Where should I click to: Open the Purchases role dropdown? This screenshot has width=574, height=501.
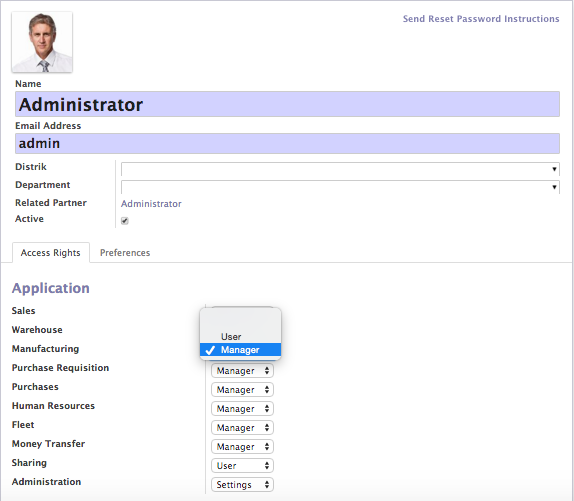[242, 390]
